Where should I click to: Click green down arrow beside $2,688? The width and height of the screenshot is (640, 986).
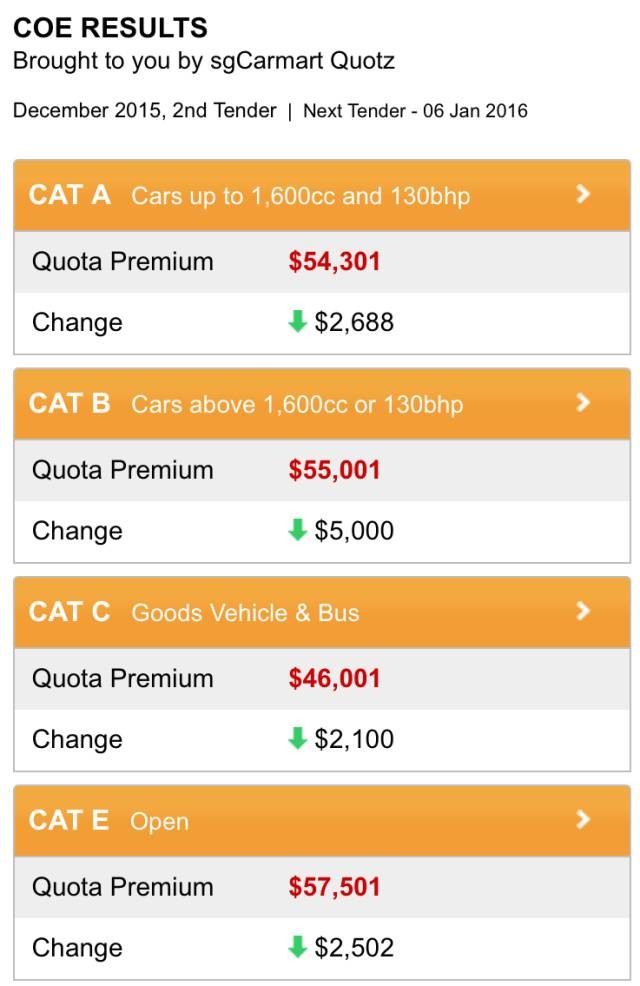pos(297,322)
